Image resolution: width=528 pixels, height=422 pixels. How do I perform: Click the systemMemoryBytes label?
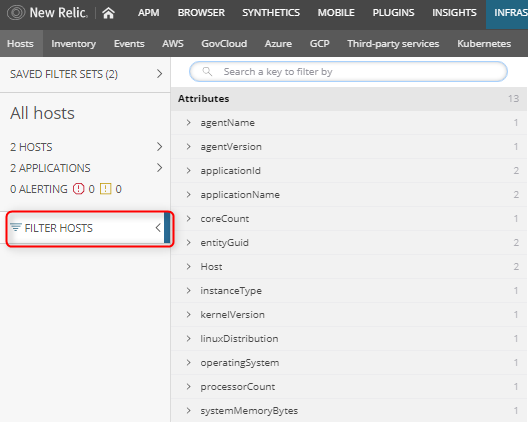coord(249,411)
